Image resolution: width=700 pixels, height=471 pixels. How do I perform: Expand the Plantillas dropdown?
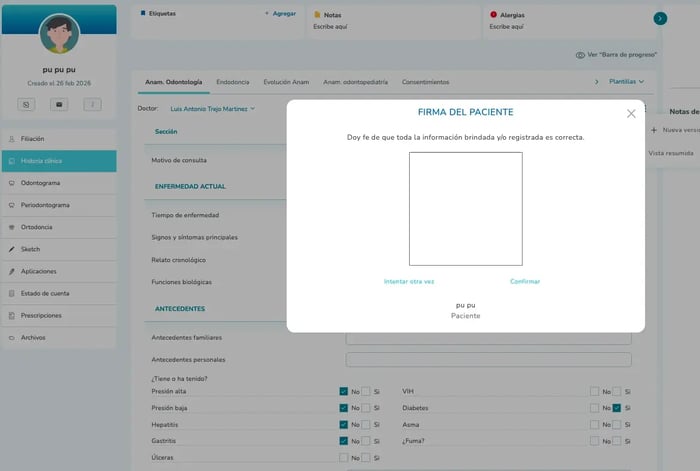pos(626,81)
